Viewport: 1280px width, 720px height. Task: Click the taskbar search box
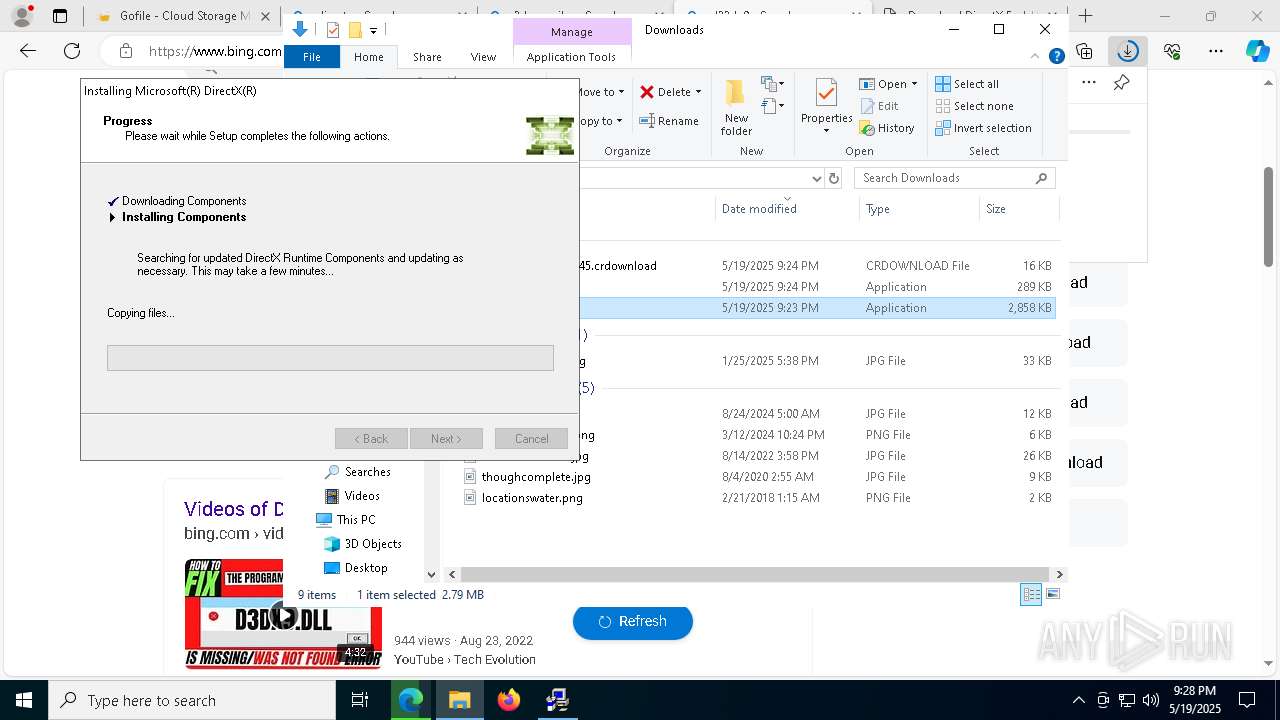(192, 700)
